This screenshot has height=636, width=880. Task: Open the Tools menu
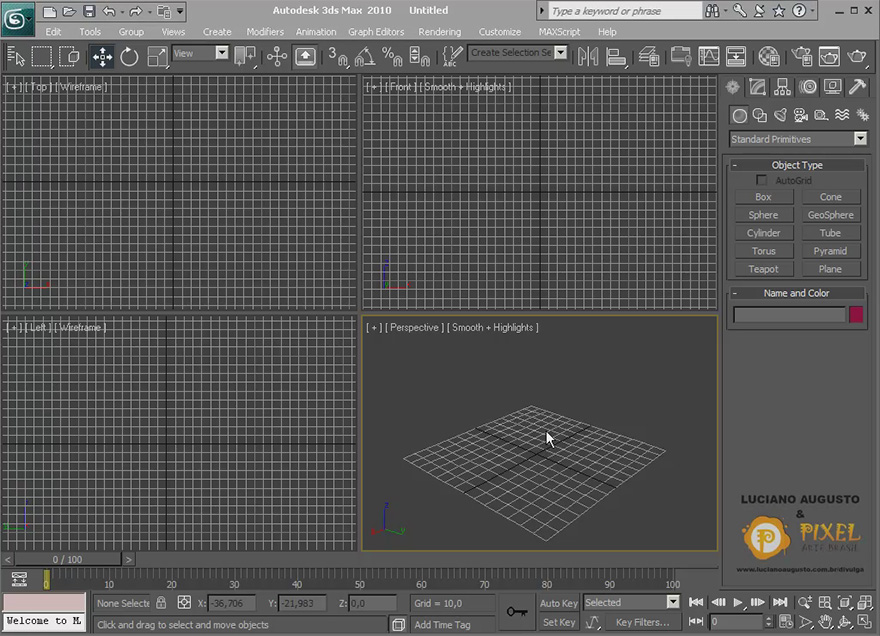[x=90, y=32]
